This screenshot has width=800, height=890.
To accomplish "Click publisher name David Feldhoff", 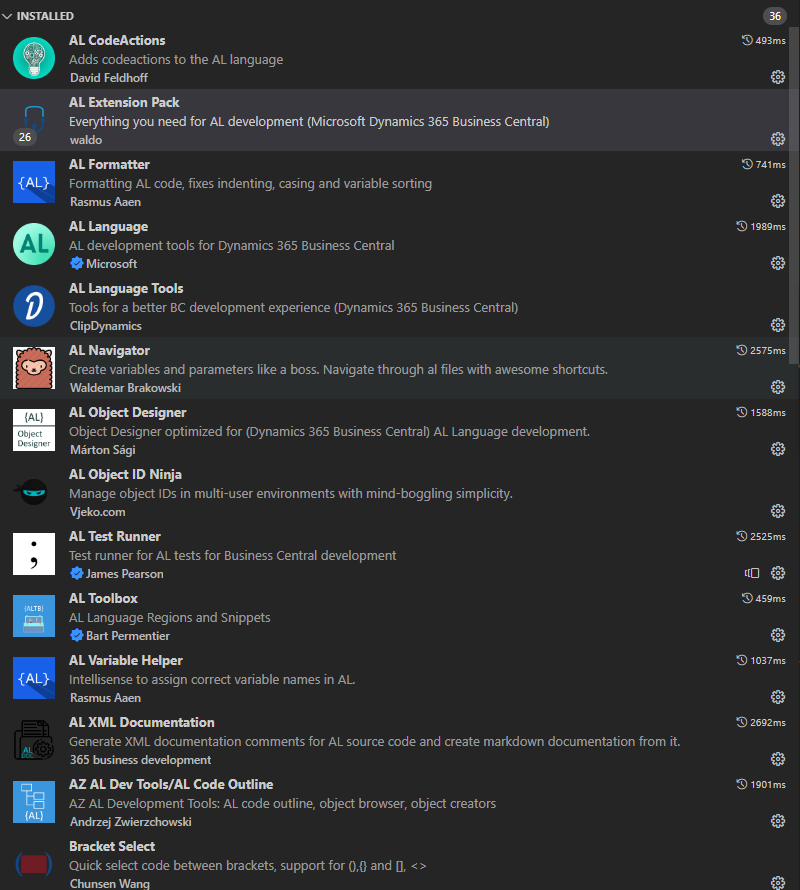I will tap(109, 78).
